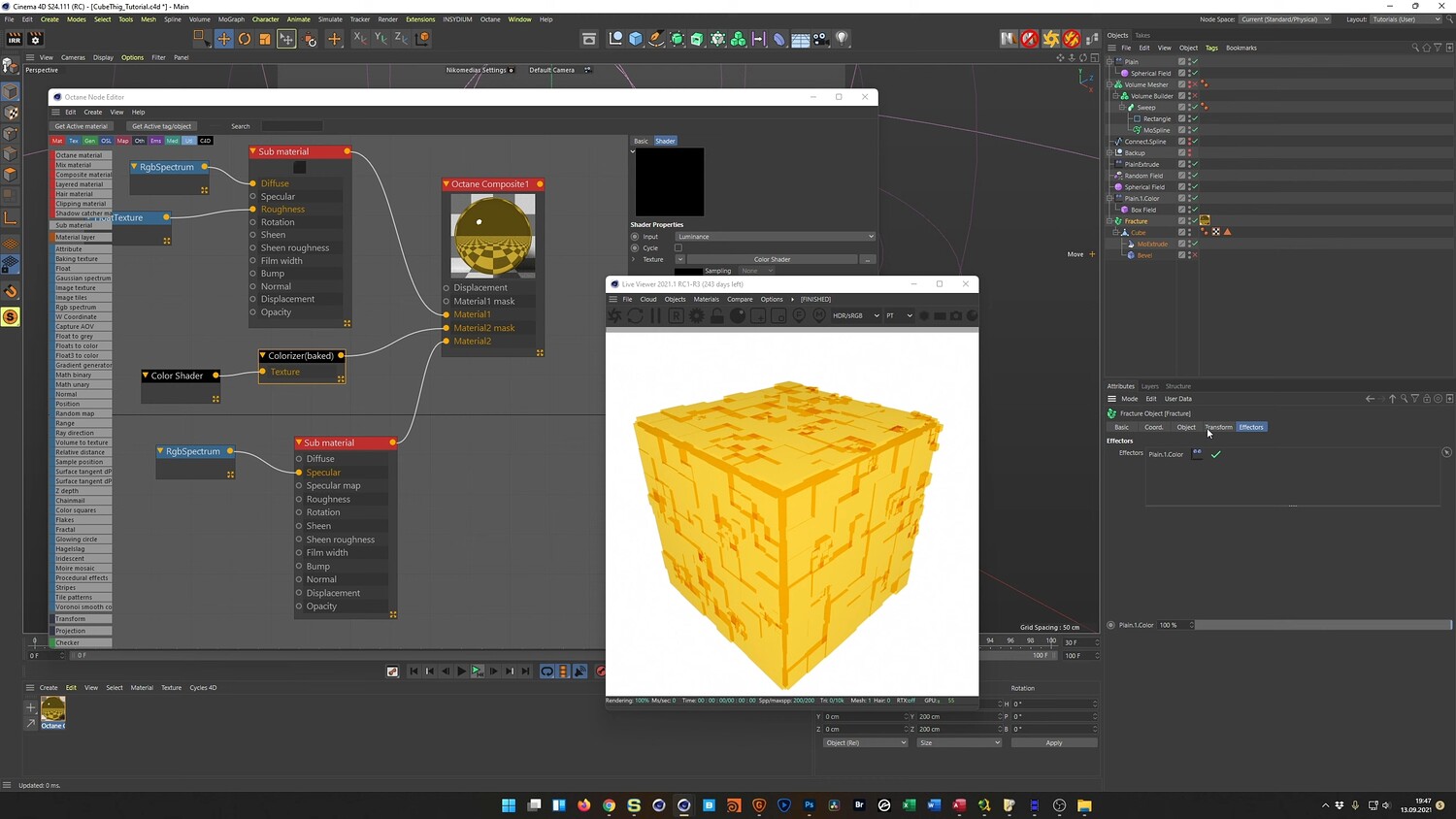Toggle the Cycle checkbox in Shader Properties
1456x819 pixels.
pos(678,247)
